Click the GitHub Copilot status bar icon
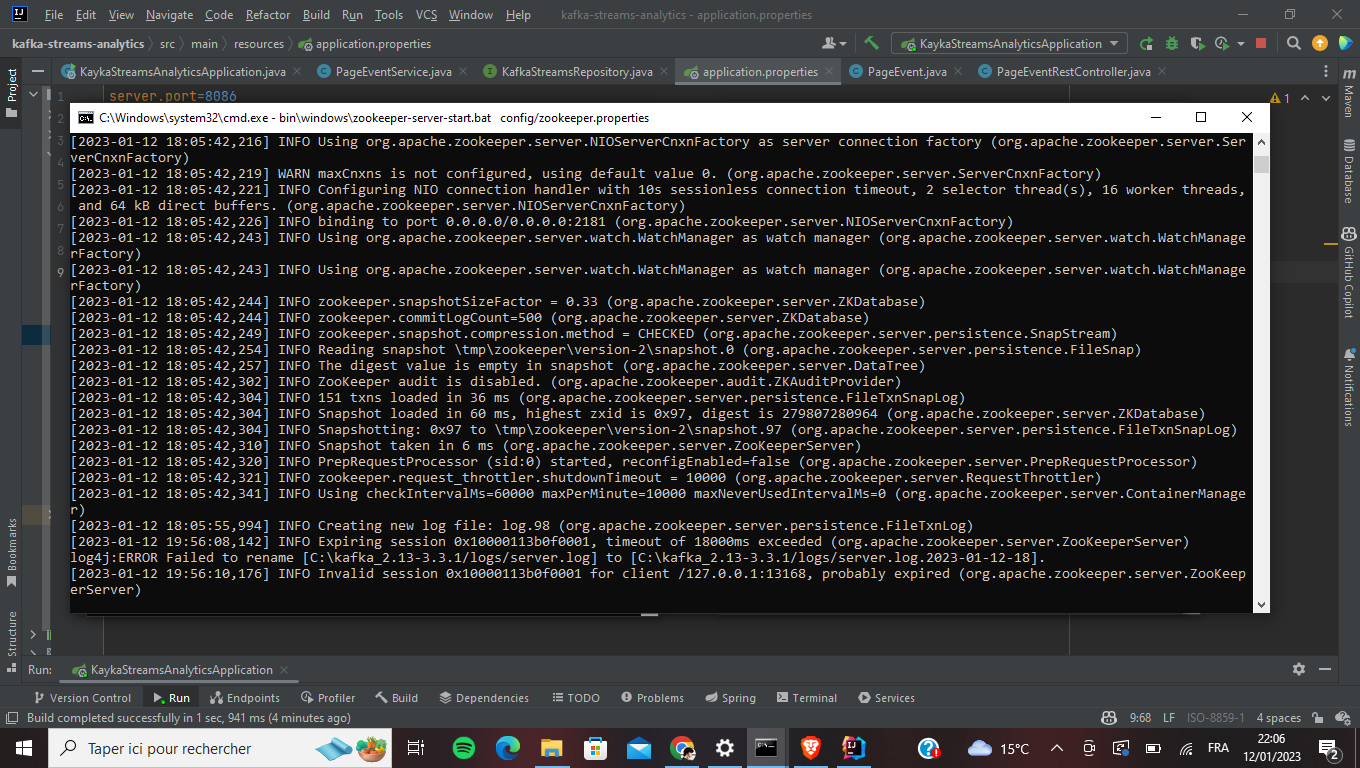This screenshot has width=1360, height=768. tap(1109, 718)
